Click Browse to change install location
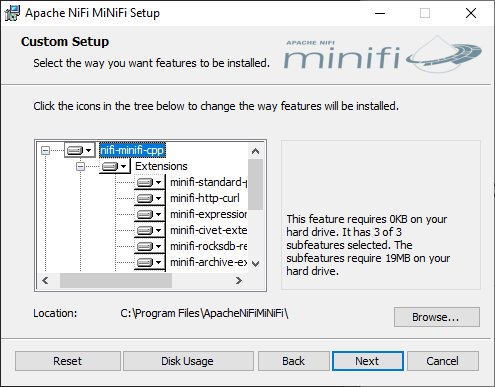Viewport: 495px width, 387px height. (x=437, y=317)
